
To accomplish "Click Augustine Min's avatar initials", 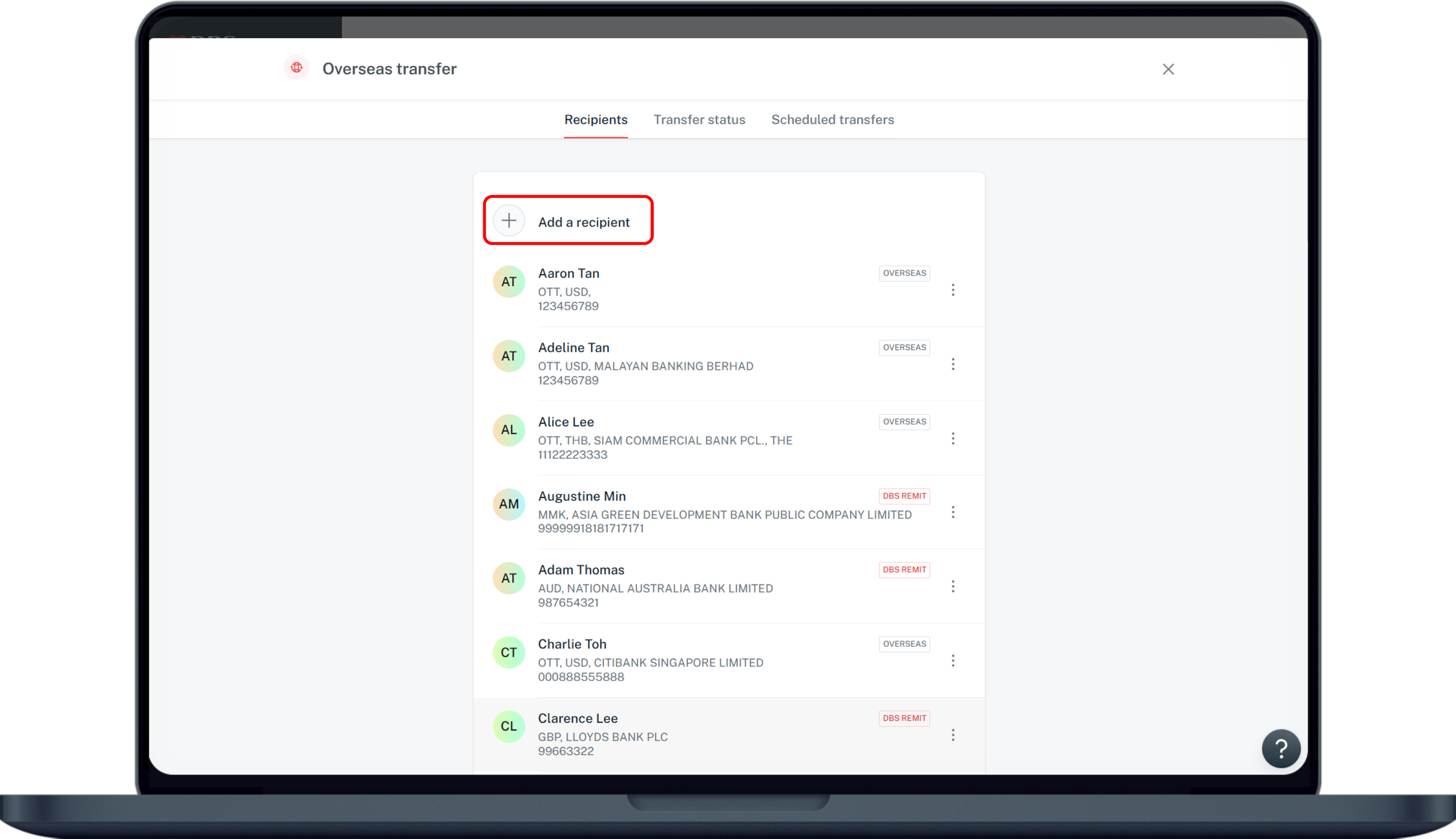I will tap(509, 504).
